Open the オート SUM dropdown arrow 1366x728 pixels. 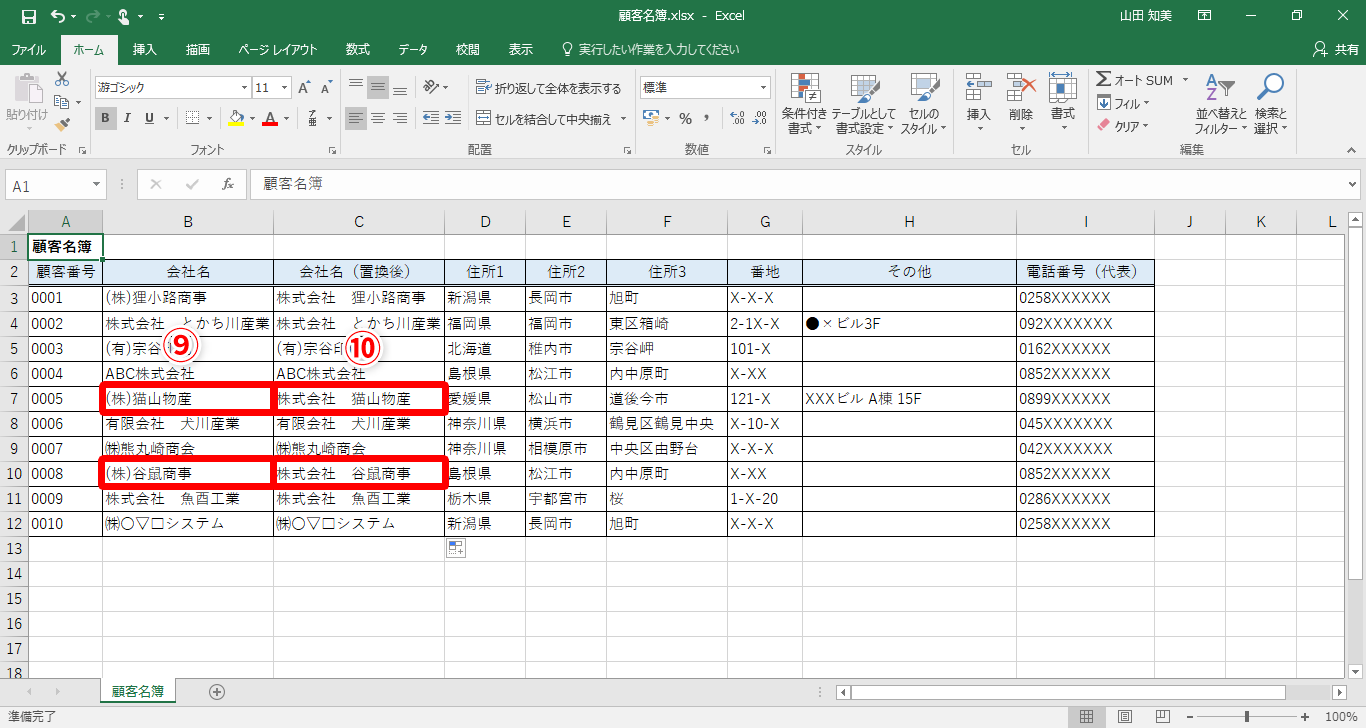1185,80
